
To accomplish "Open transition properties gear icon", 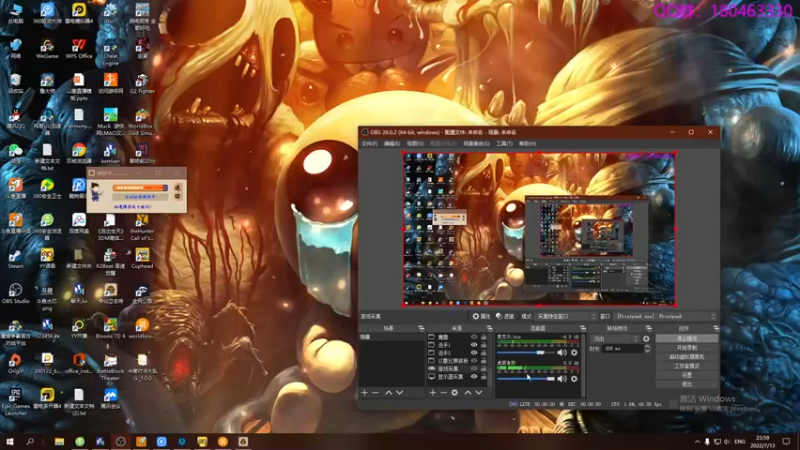I will click(646, 338).
